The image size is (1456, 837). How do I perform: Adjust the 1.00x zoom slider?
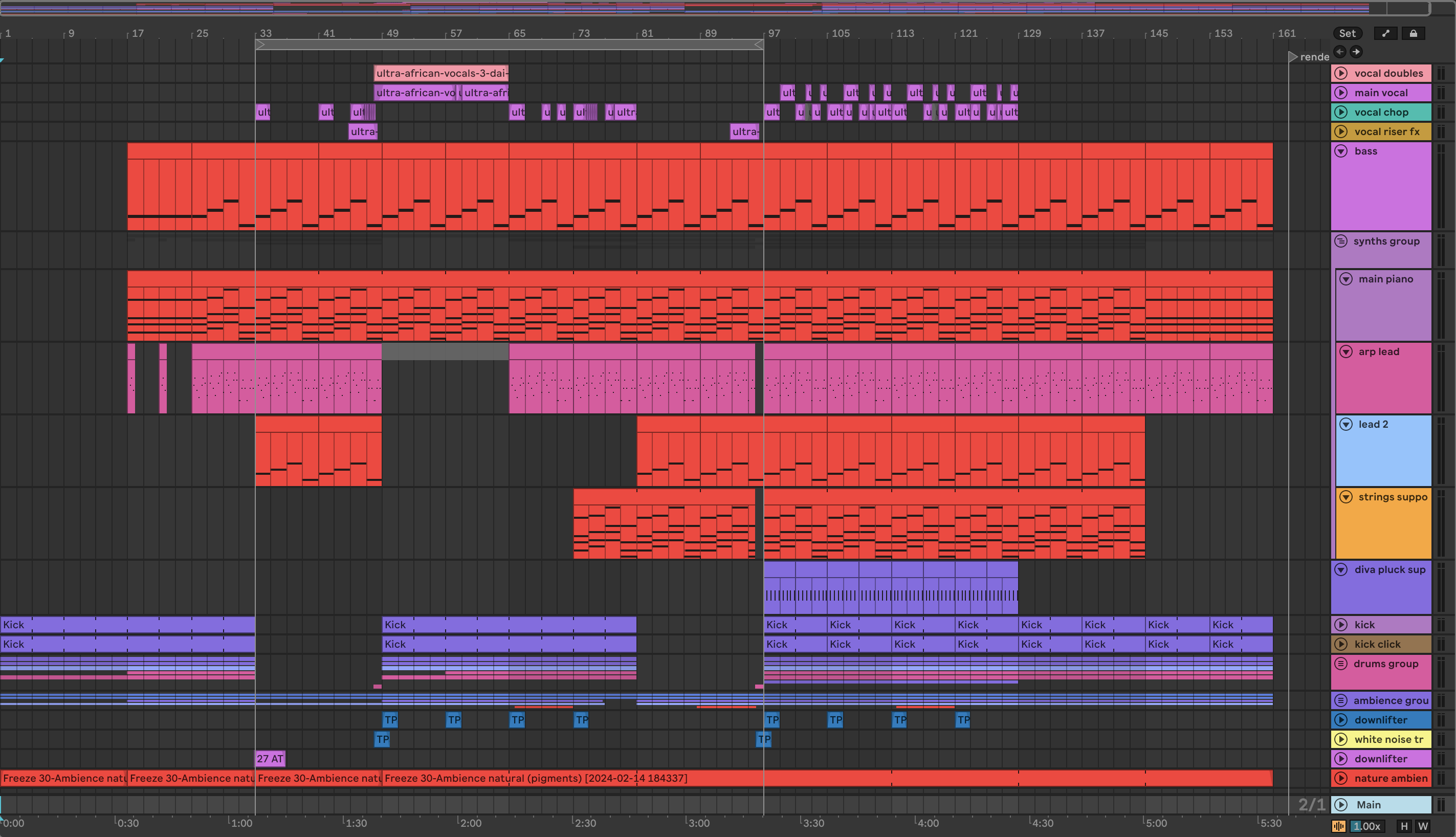pyautogui.click(x=1367, y=826)
